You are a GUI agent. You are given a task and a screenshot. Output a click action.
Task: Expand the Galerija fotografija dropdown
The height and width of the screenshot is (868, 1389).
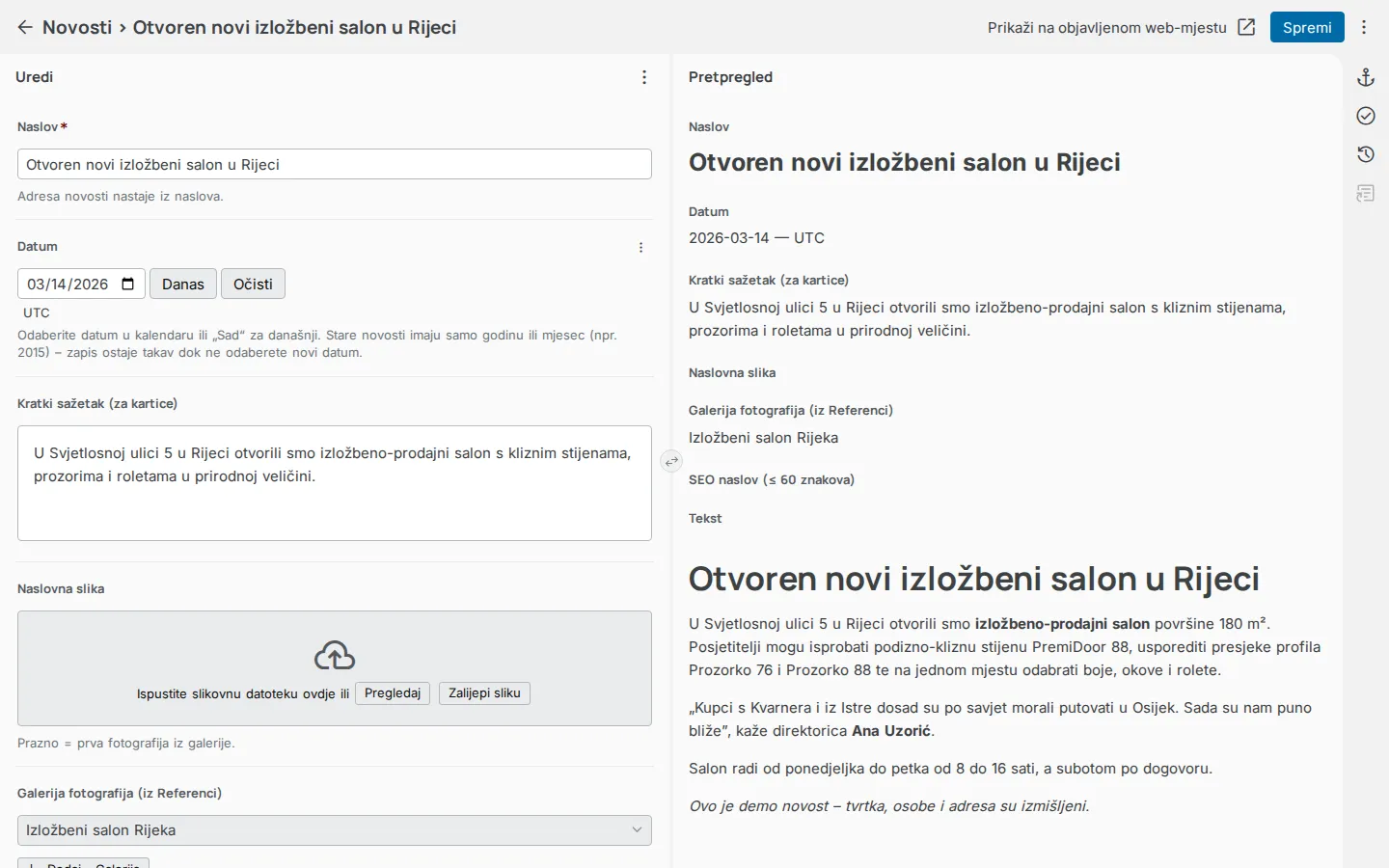click(335, 830)
